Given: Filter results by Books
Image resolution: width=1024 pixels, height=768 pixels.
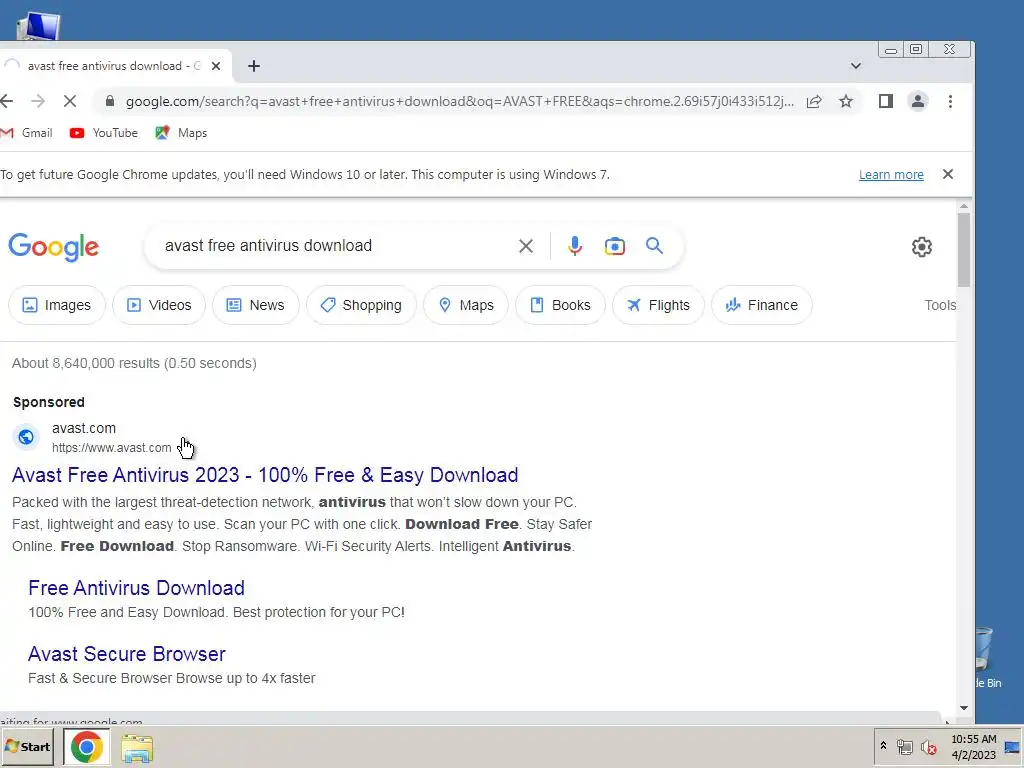Looking at the screenshot, I should pyautogui.click(x=560, y=305).
